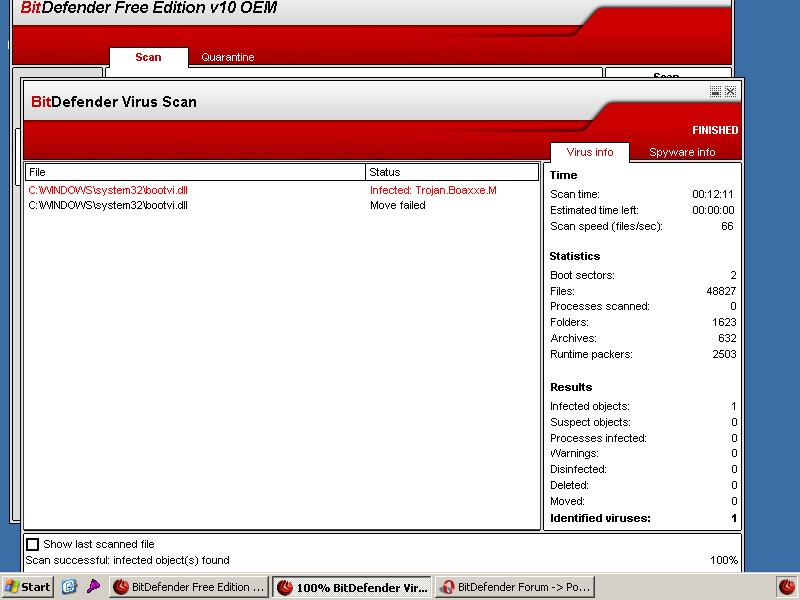This screenshot has width=800, height=600.
Task: Open BitDefender Forum taskbar window
Action: click(x=515, y=587)
